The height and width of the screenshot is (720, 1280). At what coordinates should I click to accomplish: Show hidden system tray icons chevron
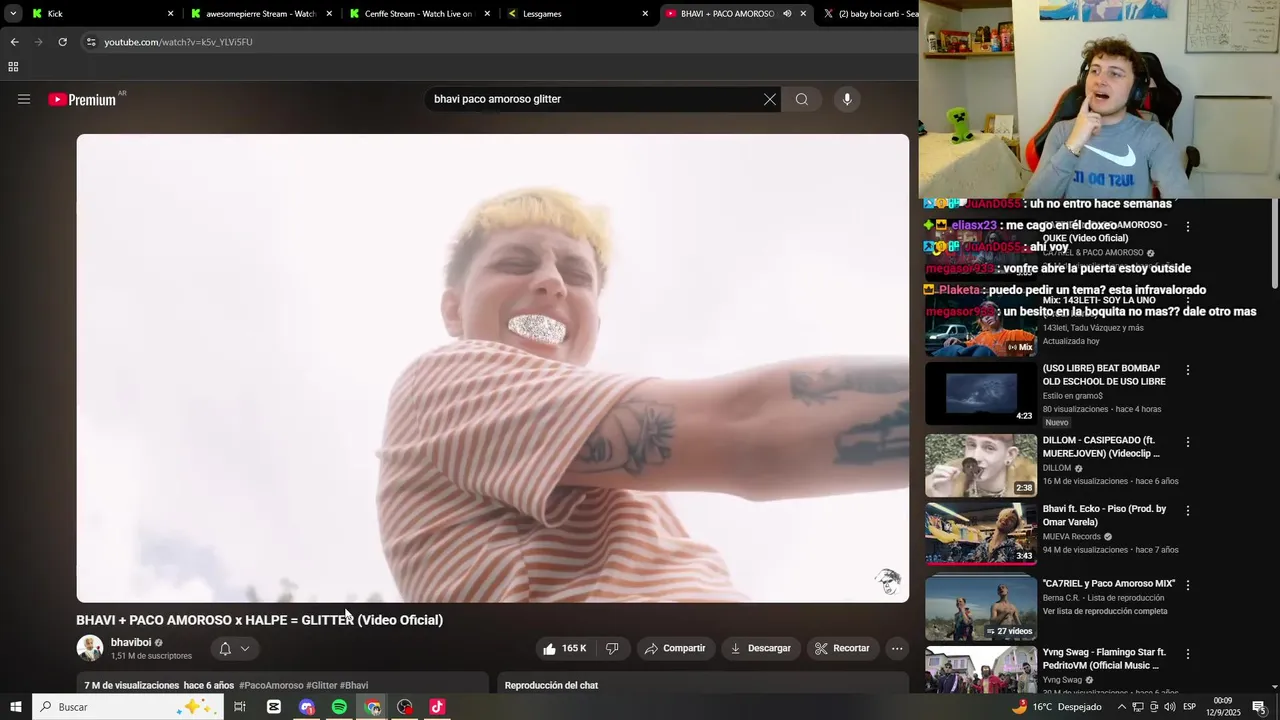(1121, 707)
